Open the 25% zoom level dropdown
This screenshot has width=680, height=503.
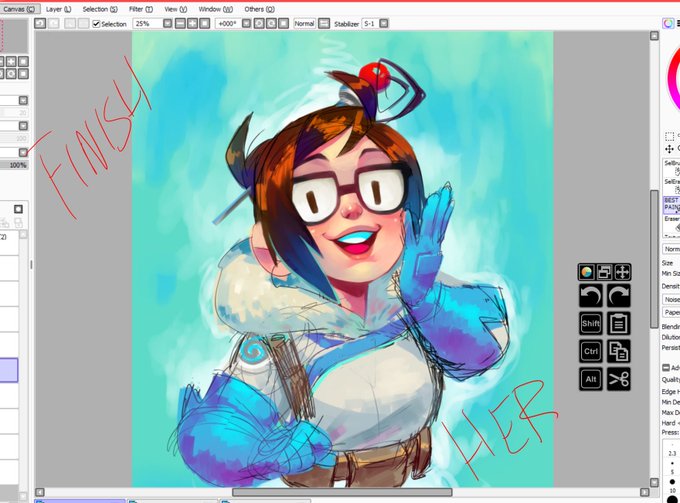tap(167, 23)
